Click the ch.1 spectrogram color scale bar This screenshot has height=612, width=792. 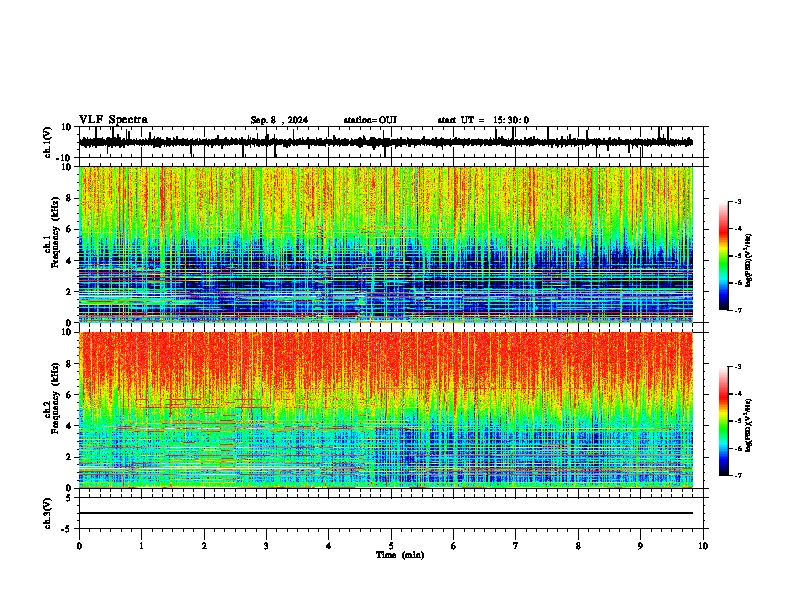click(x=724, y=256)
